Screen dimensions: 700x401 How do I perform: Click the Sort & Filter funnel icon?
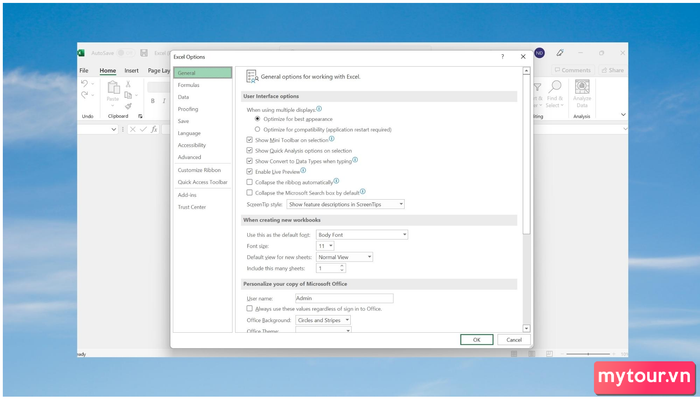pos(538,88)
